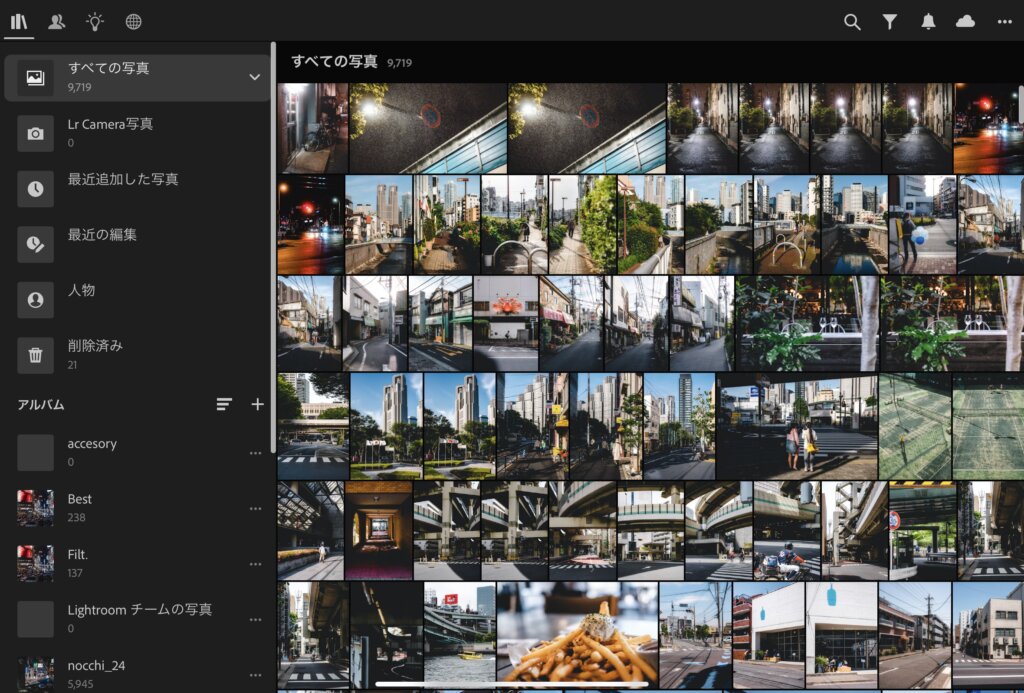The width and height of the screenshot is (1024, 693).
Task: Open 最近追加した写真
Action: tap(136, 188)
